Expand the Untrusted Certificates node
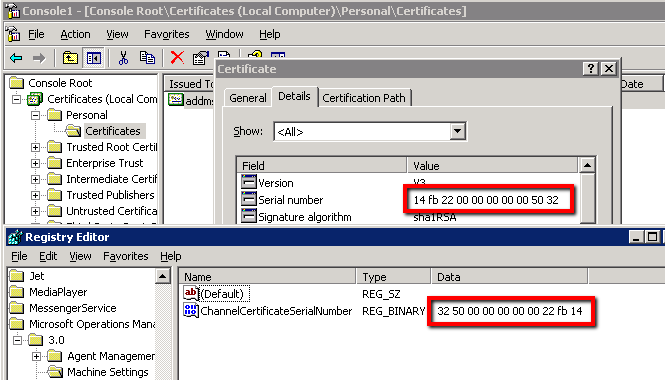This screenshot has width=665, height=380. point(36,211)
